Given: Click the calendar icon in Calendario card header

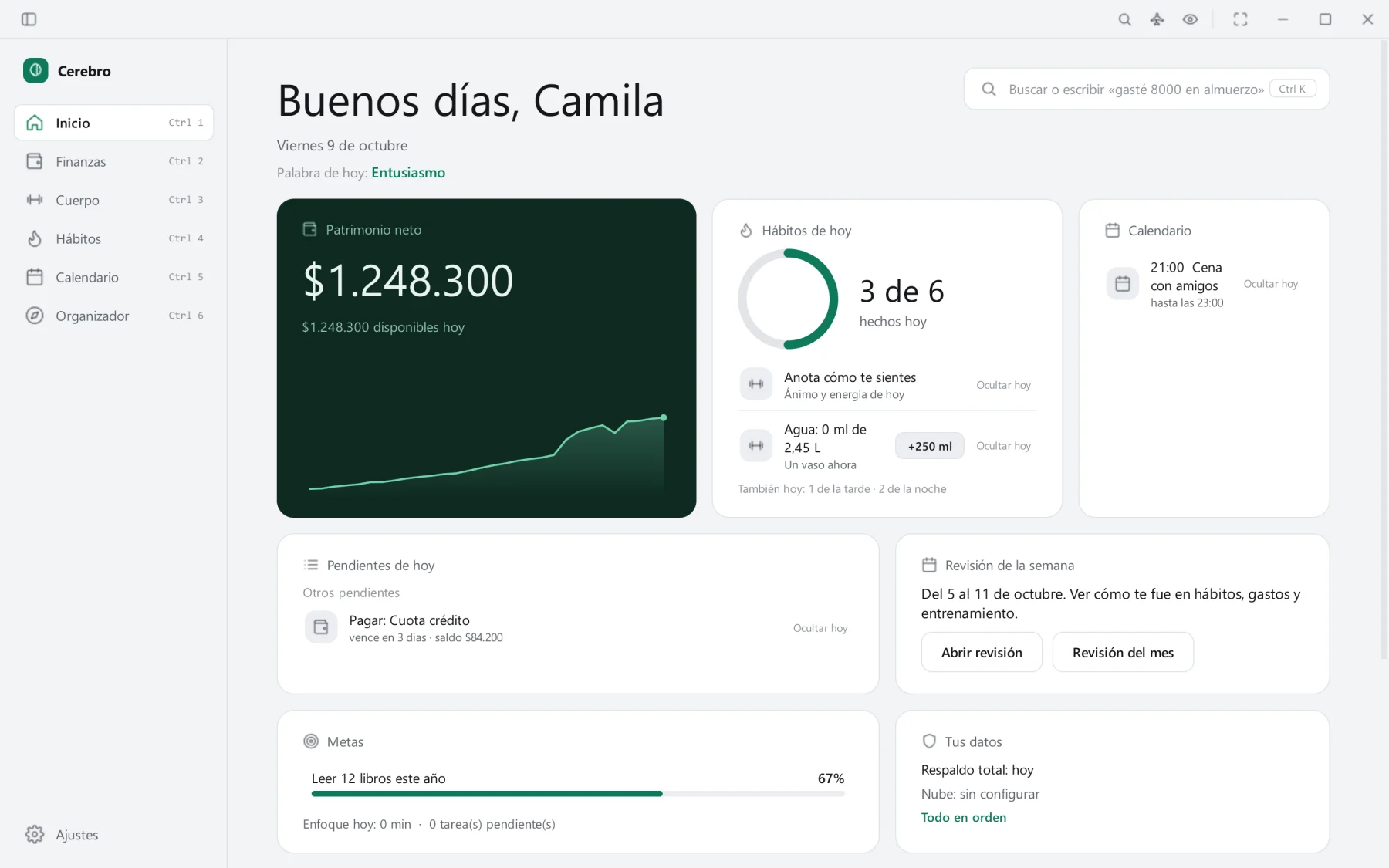Looking at the screenshot, I should click(1113, 231).
